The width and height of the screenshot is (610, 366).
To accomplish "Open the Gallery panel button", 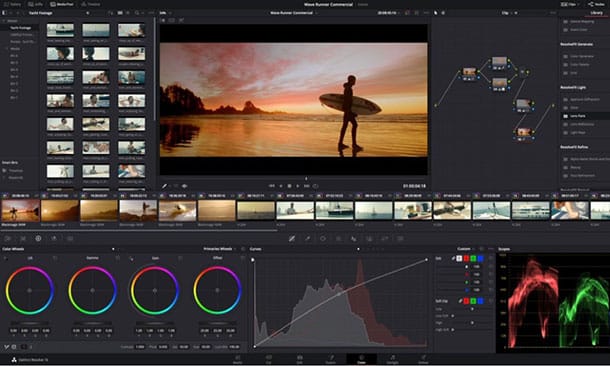I will (11, 4).
